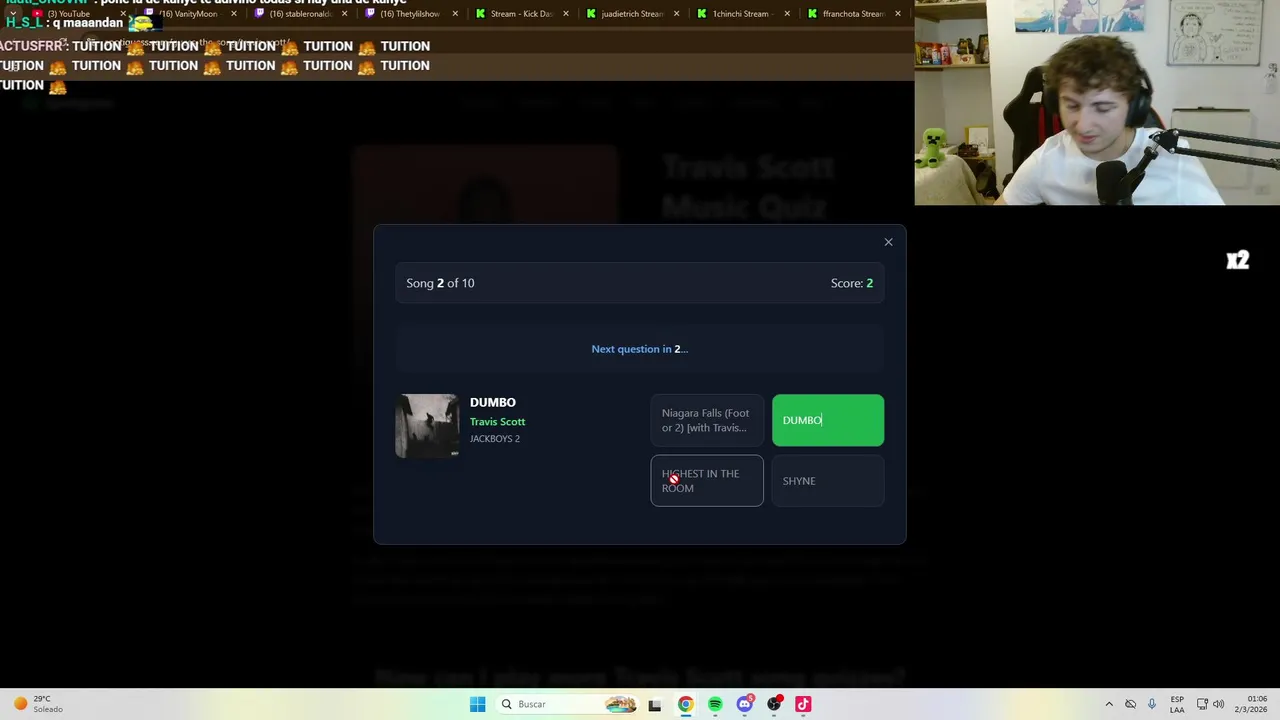Open the volume control tray icon

[x=1218, y=704]
